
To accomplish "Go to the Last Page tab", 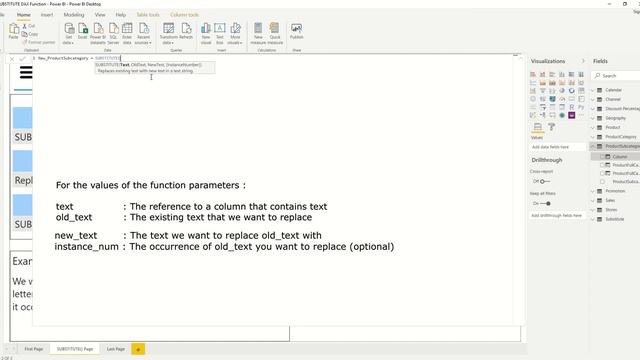I will [x=116, y=349].
